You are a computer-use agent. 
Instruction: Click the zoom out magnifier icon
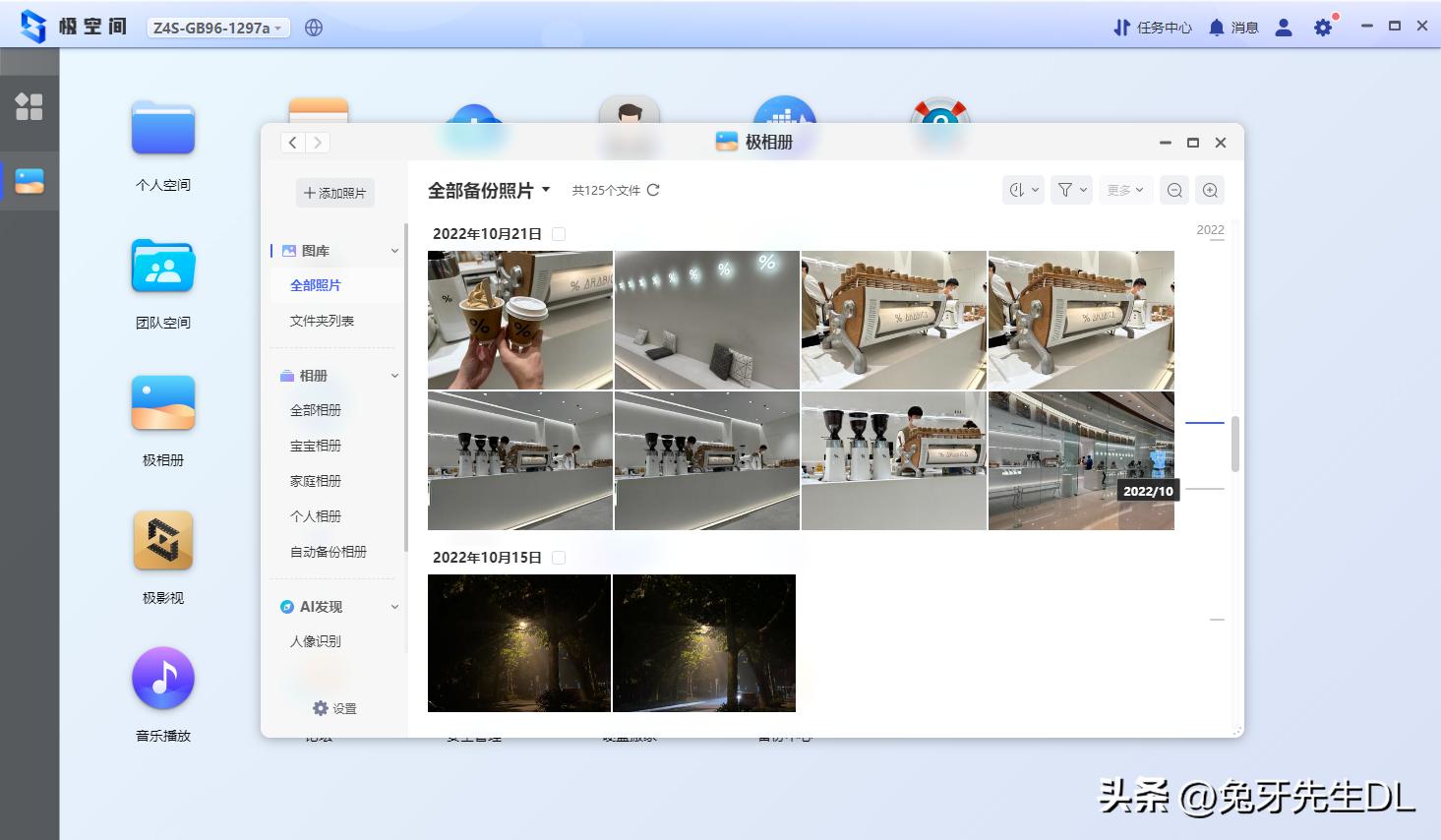[1174, 191]
